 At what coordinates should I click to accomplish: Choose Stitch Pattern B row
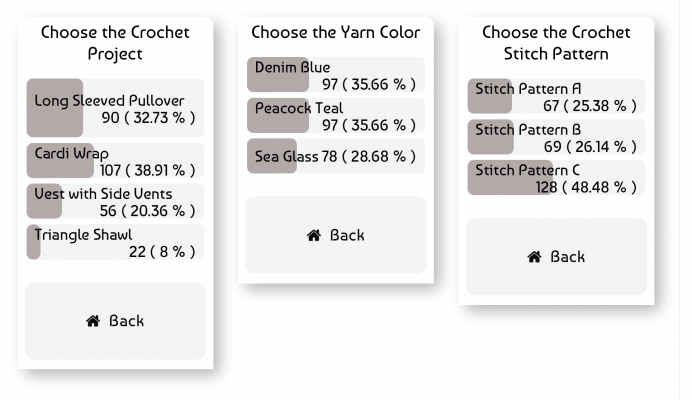(557, 137)
